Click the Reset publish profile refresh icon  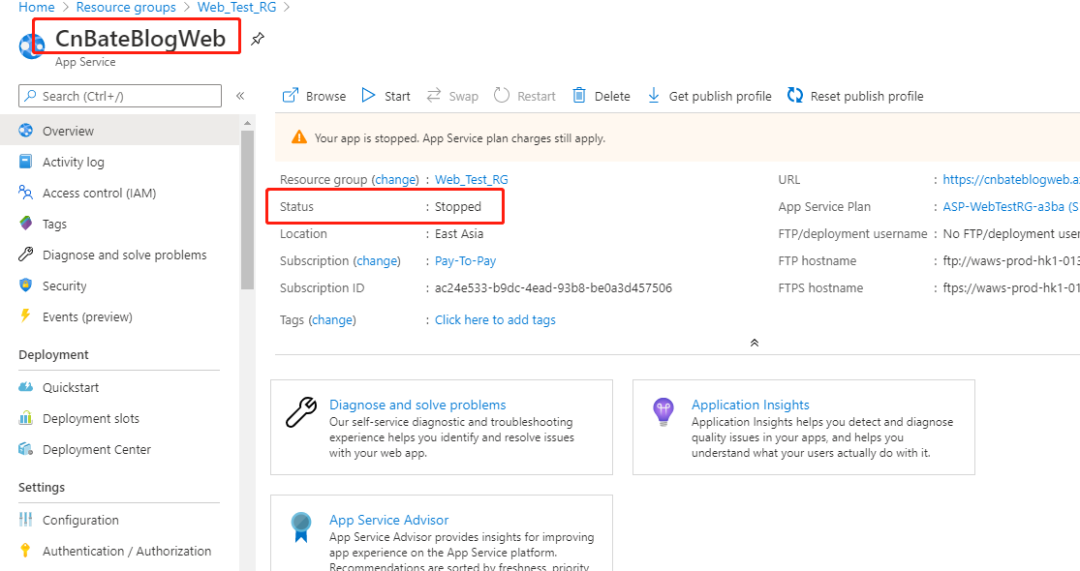pos(795,95)
